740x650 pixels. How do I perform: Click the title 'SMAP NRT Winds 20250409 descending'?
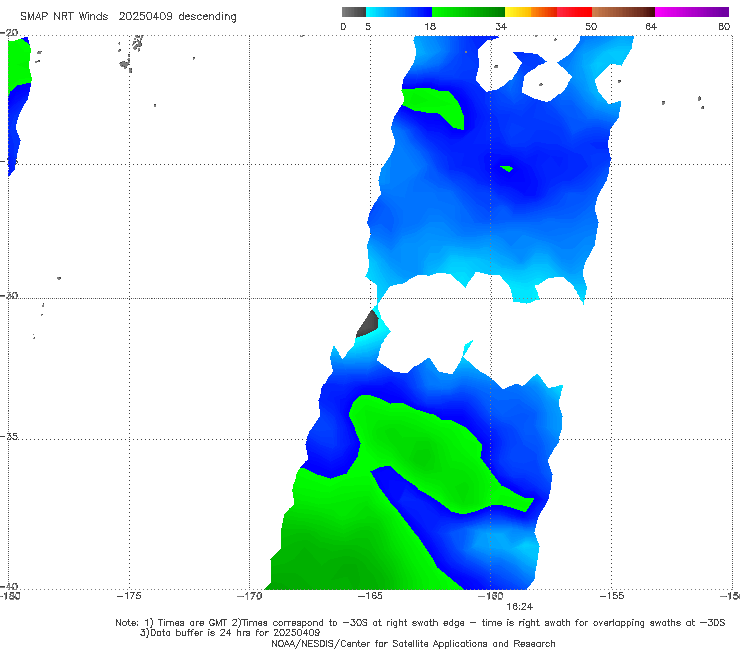click(128, 16)
